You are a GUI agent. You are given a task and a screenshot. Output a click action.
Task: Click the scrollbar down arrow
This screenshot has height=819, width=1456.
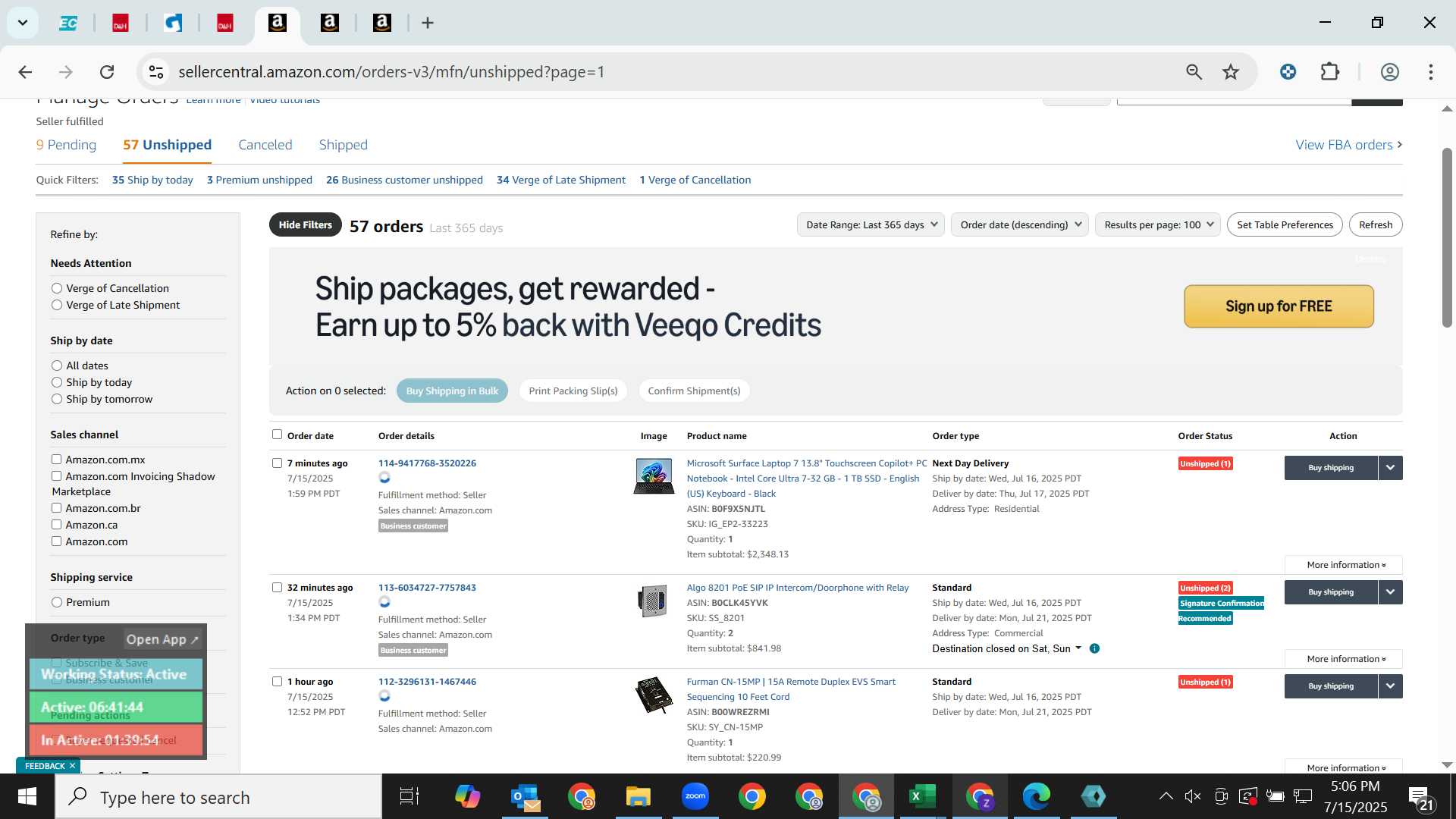[x=1447, y=765]
